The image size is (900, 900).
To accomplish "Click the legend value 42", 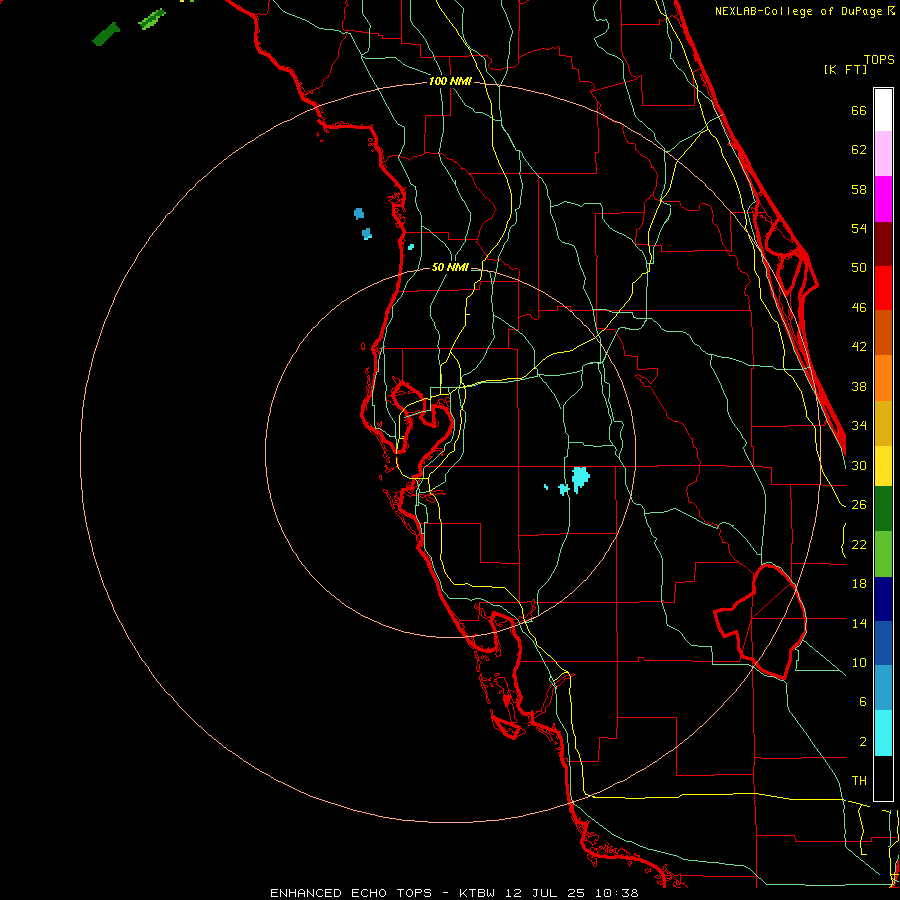I will click(859, 347).
